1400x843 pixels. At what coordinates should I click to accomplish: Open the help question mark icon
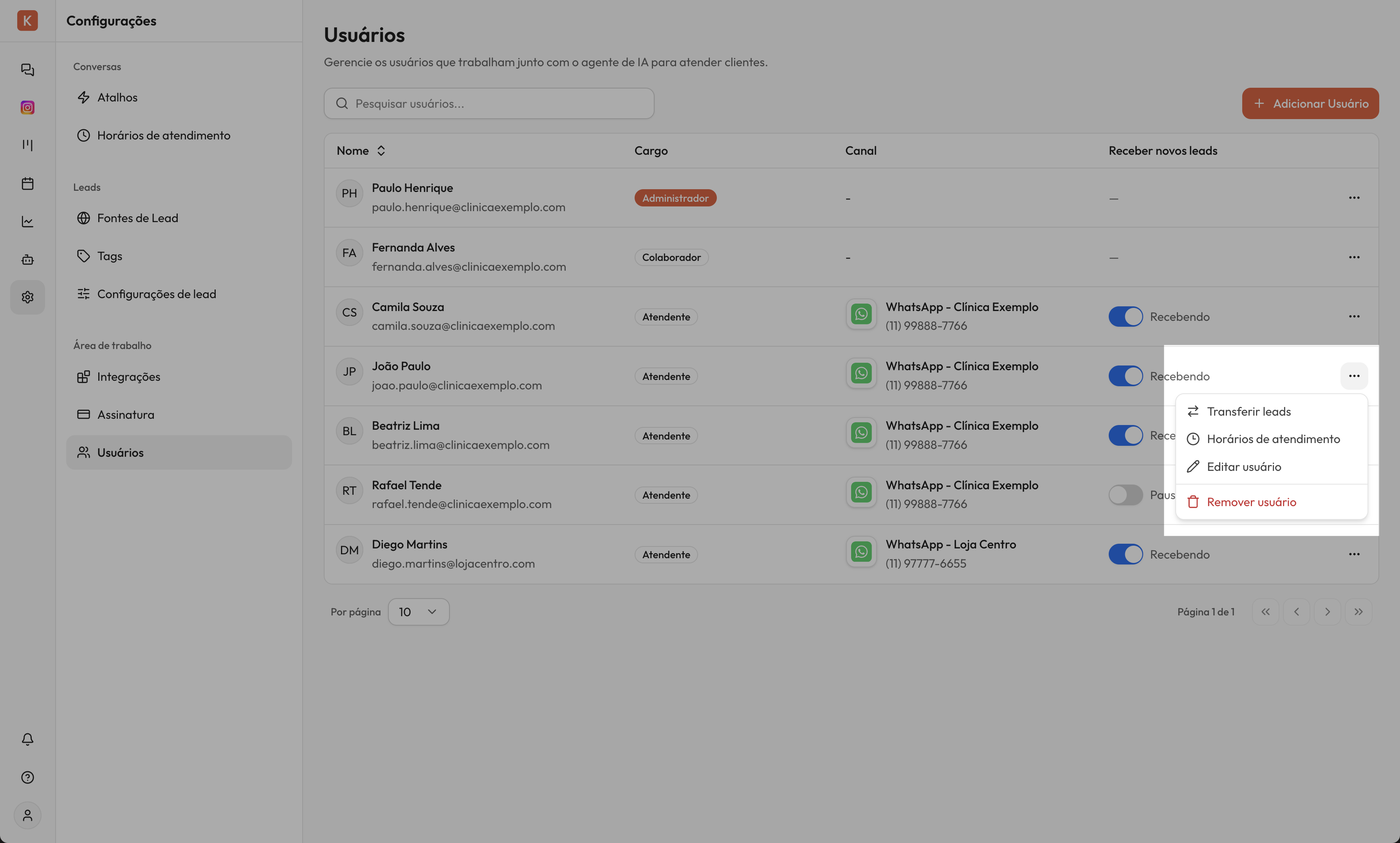(27, 777)
